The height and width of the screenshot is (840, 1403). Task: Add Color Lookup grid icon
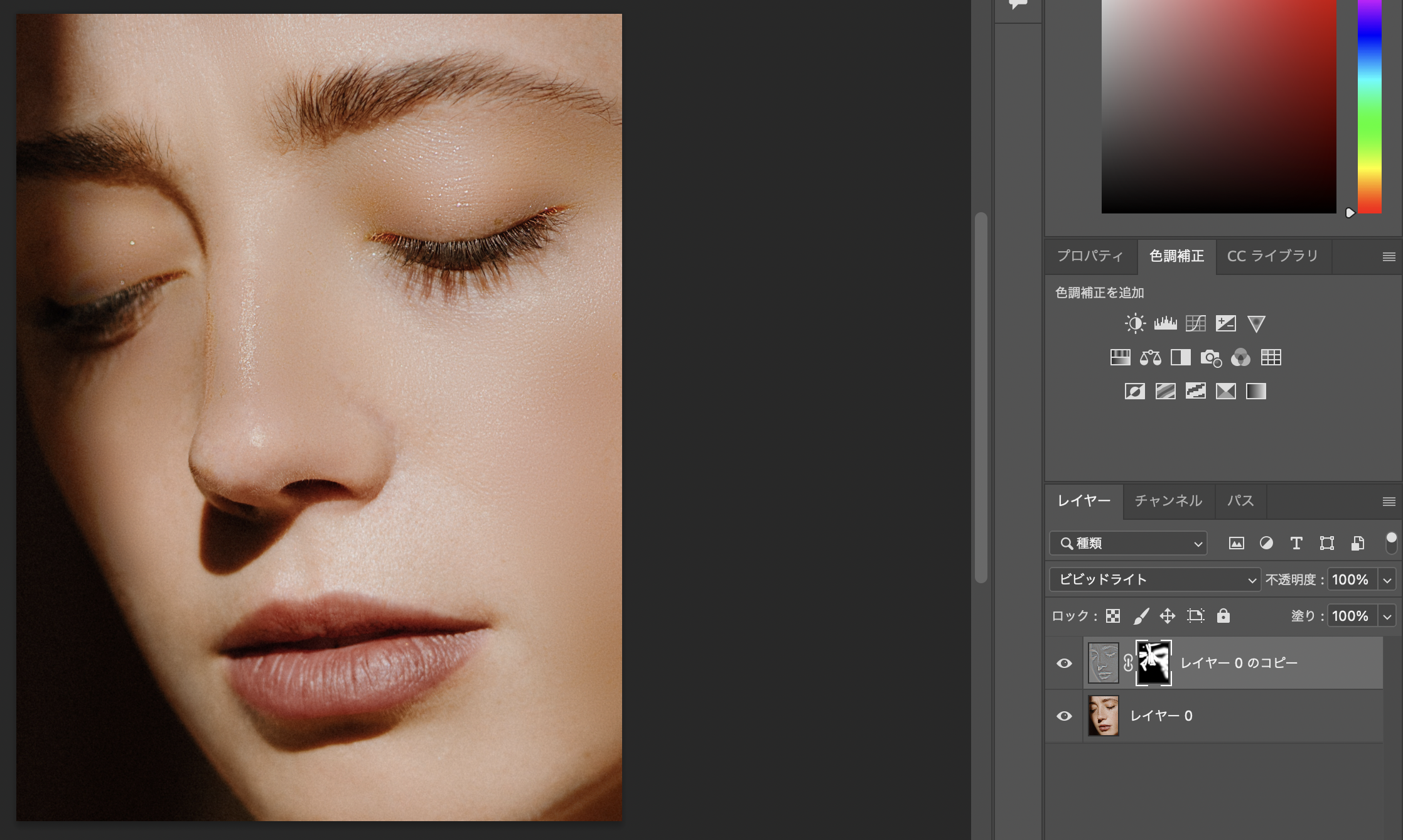tap(1271, 357)
